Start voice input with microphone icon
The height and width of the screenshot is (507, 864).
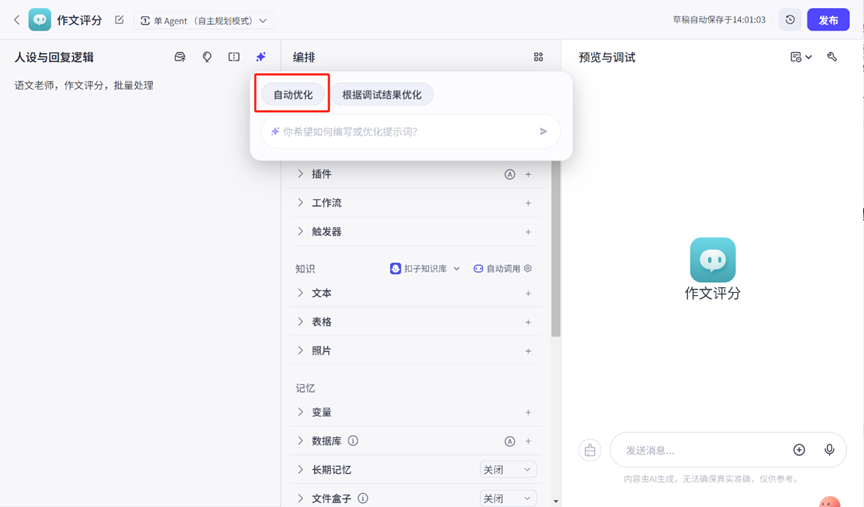click(829, 450)
